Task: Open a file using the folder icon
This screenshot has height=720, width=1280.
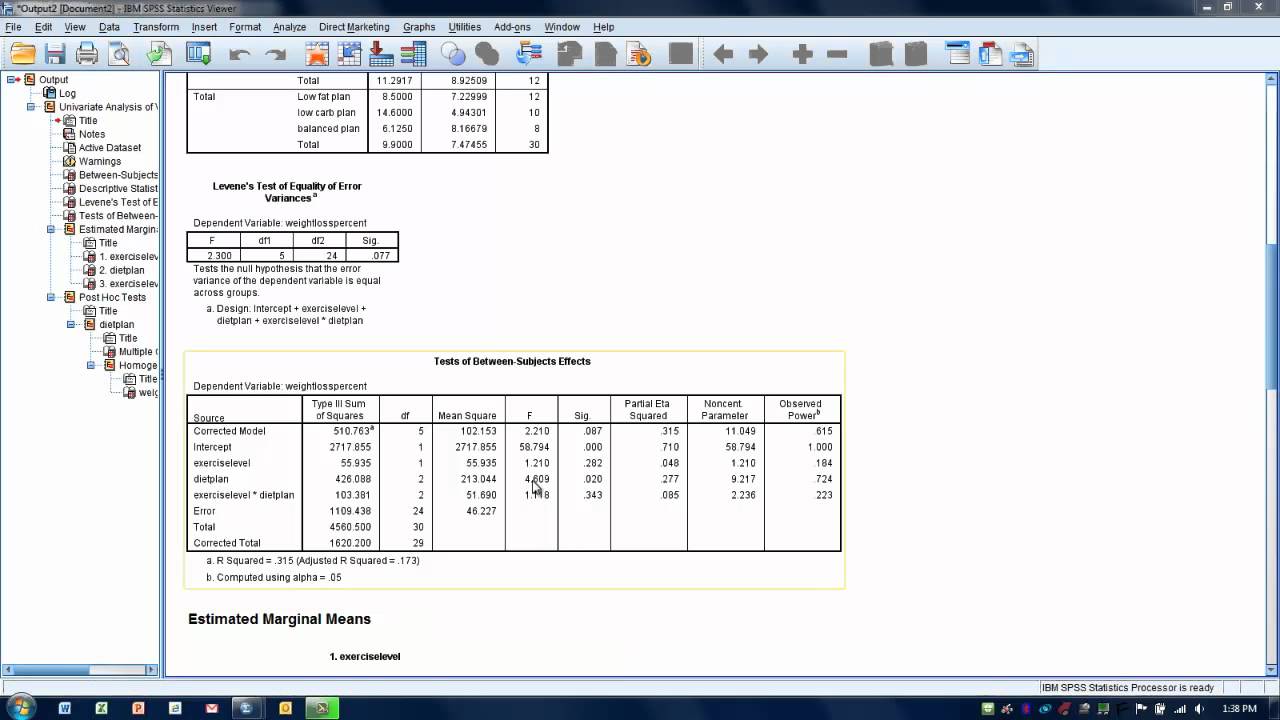Action: [22, 54]
